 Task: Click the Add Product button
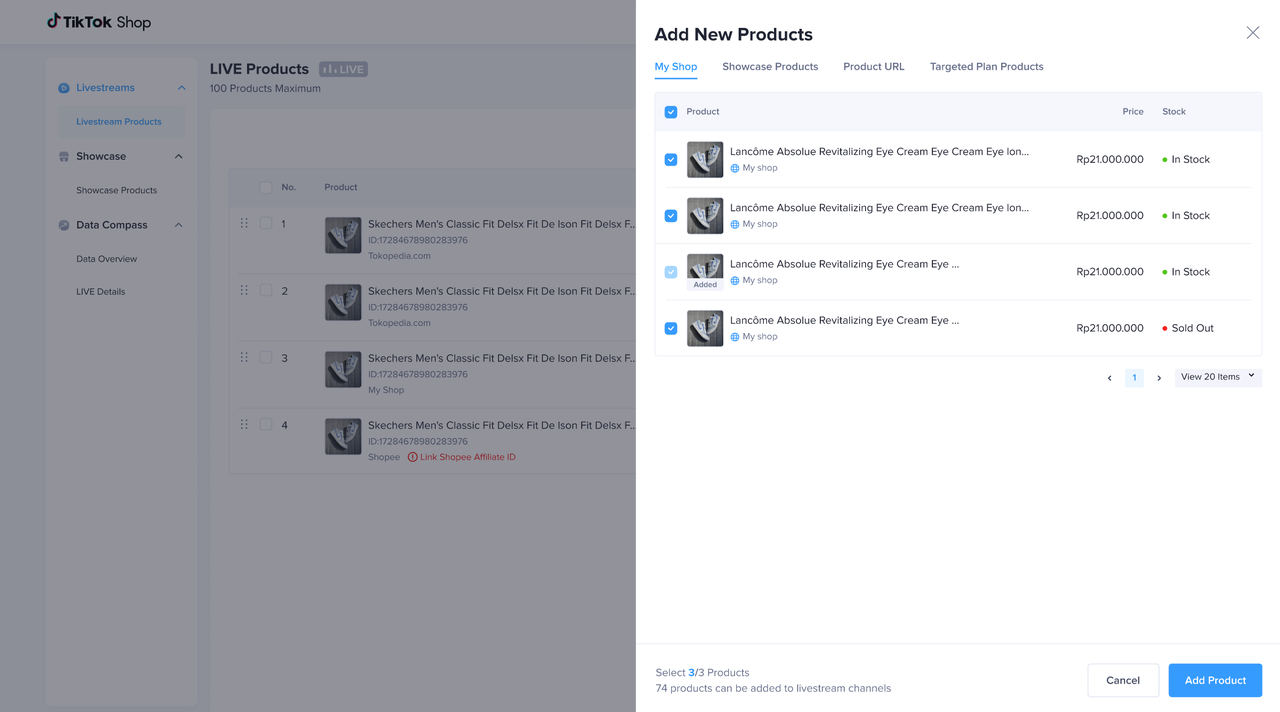pos(1215,680)
